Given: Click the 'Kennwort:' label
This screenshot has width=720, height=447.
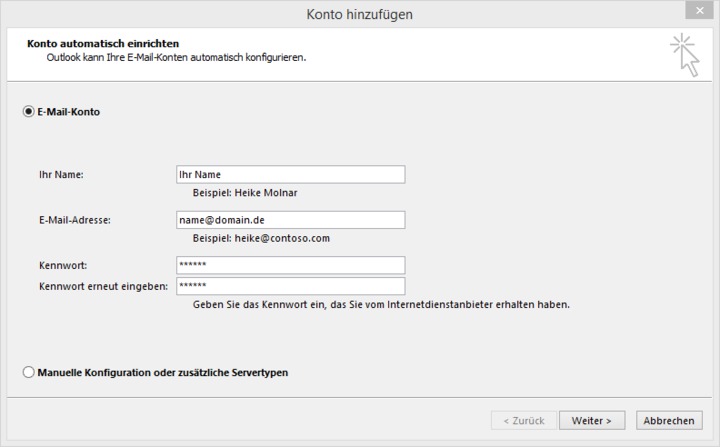Looking at the screenshot, I should pos(63,266).
